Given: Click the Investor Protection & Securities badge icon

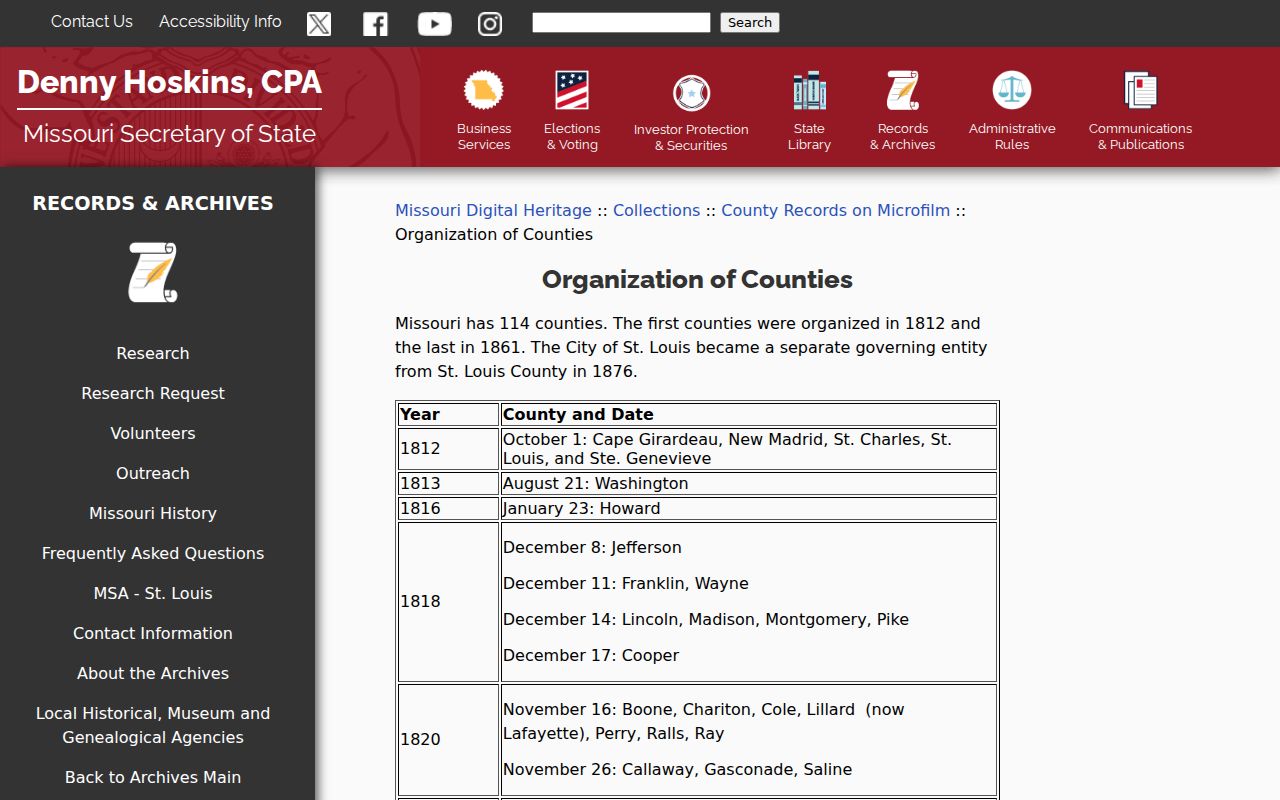Looking at the screenshot, I should (x=691, y=93).
